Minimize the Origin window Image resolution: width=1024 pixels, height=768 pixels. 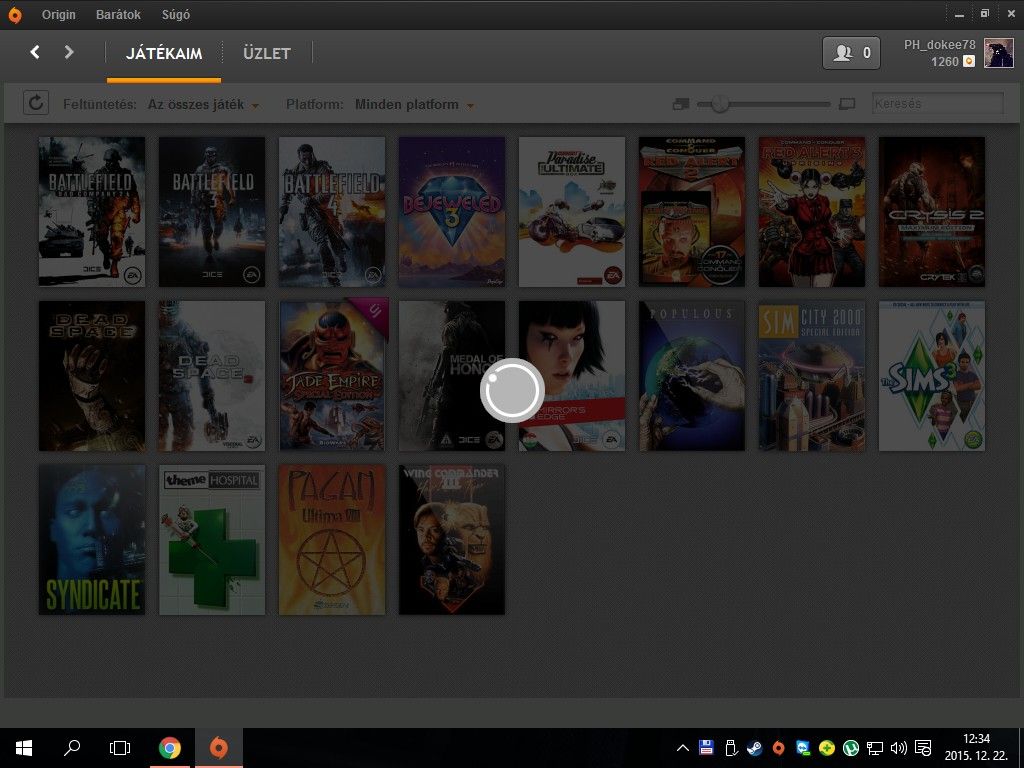[x=959, y=14]
